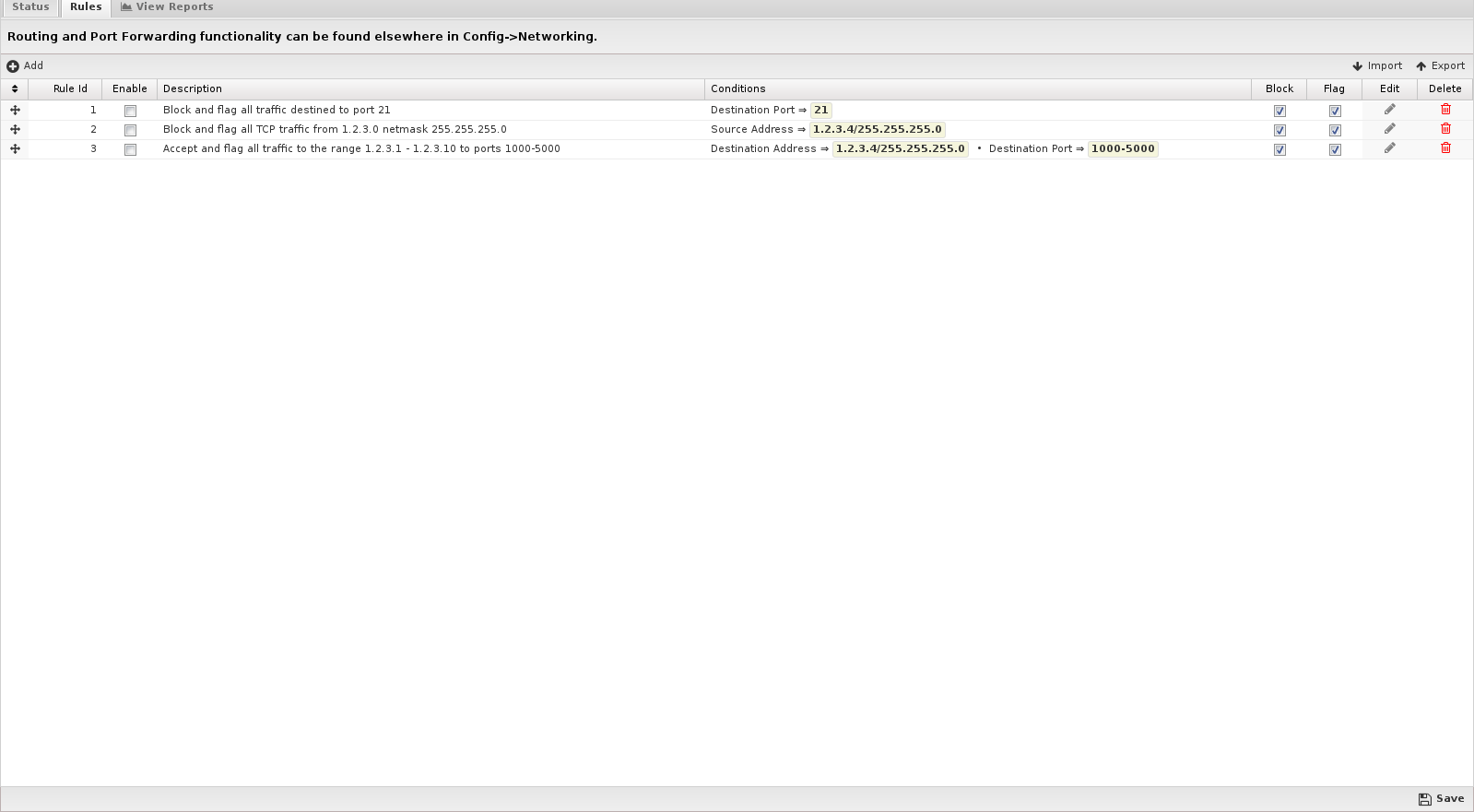Toggle Block checkbox for rule 2
This screenshot has height=812, width=1474.
tap(1279, 130)
